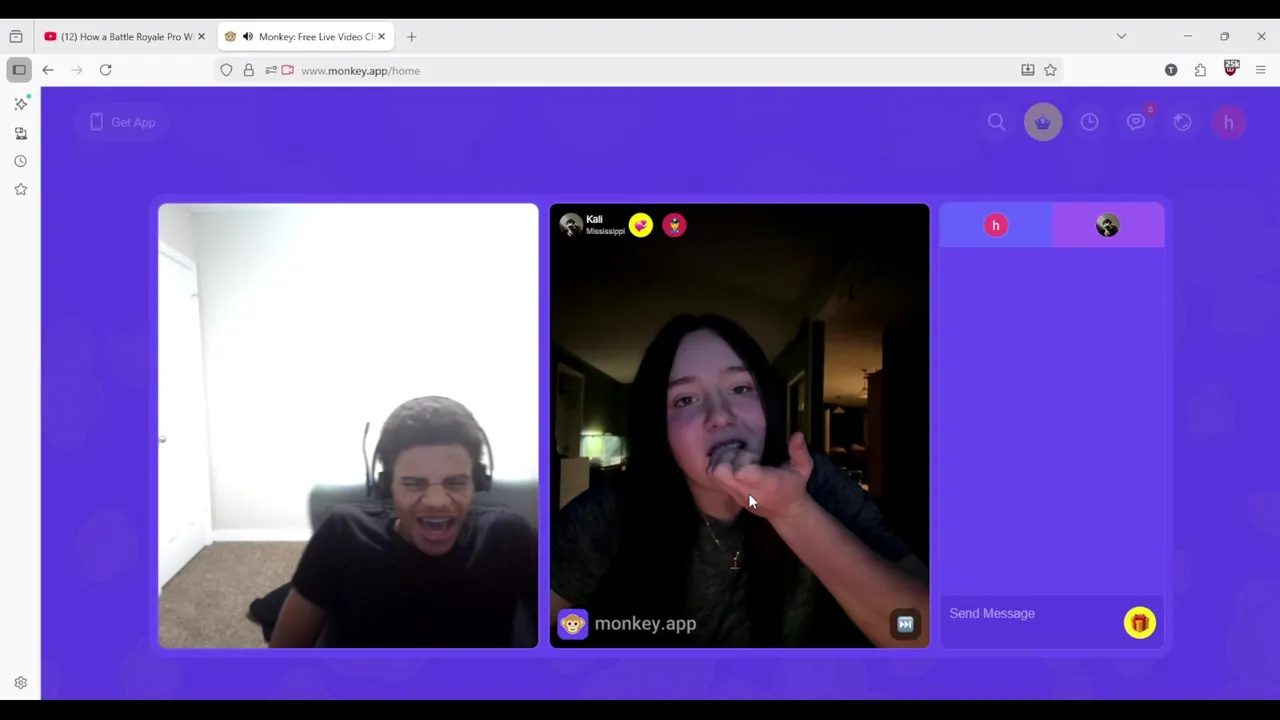
Task: View site security via the padlock icon
Action: (248, 70)
